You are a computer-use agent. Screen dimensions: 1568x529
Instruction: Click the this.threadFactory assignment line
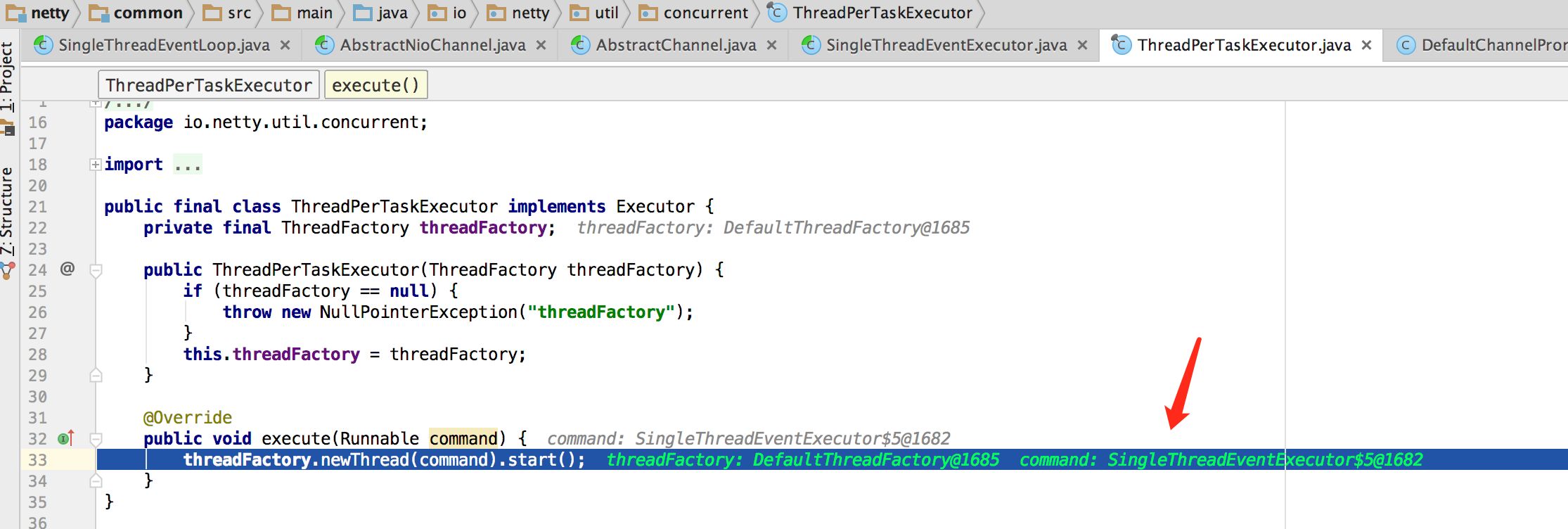click(x=354, y=355)
